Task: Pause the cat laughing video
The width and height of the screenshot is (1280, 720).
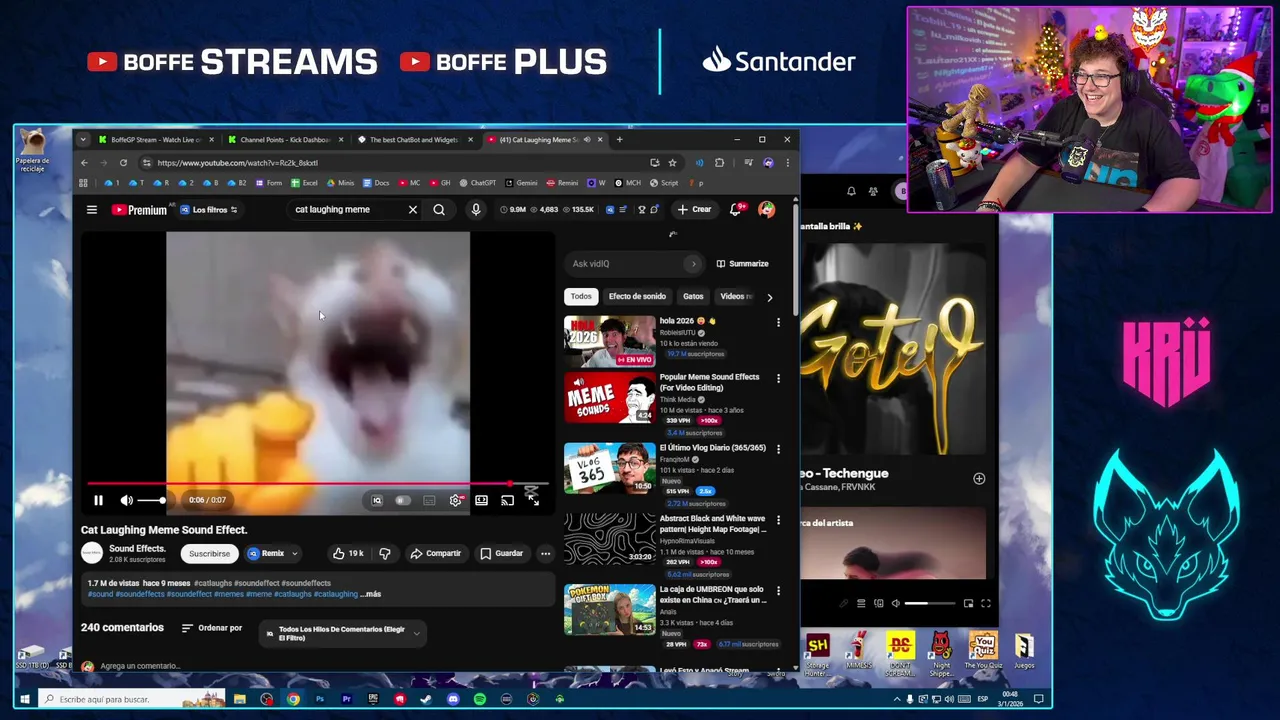Action: (x=98, y=500)
